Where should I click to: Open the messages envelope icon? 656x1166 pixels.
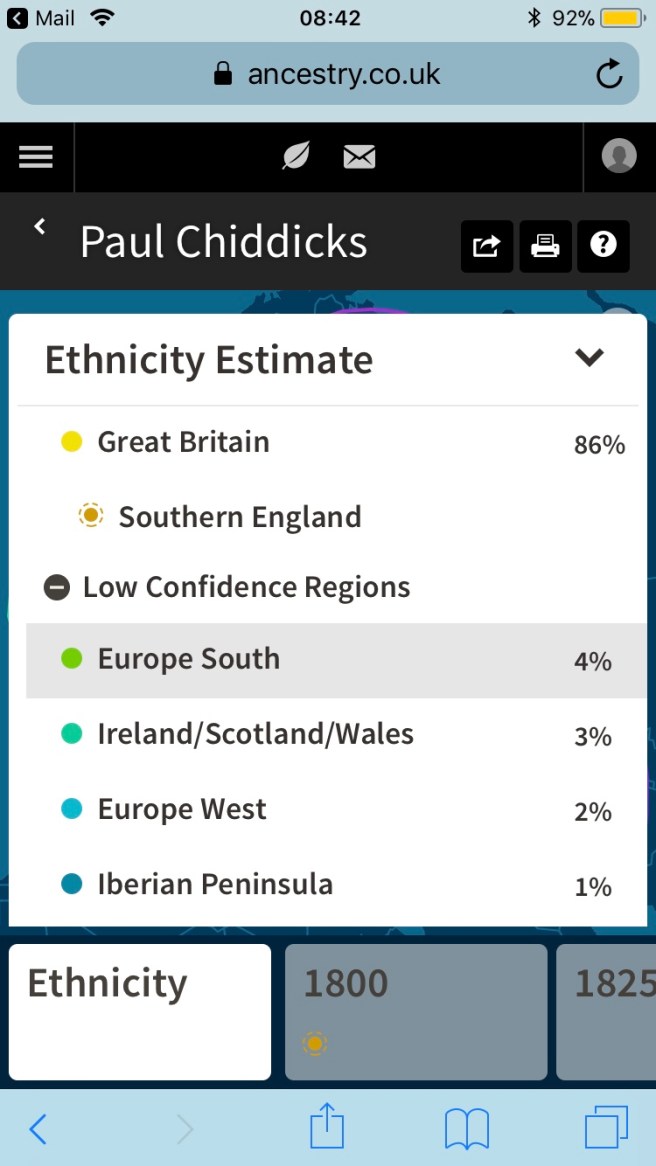point(359,157)
